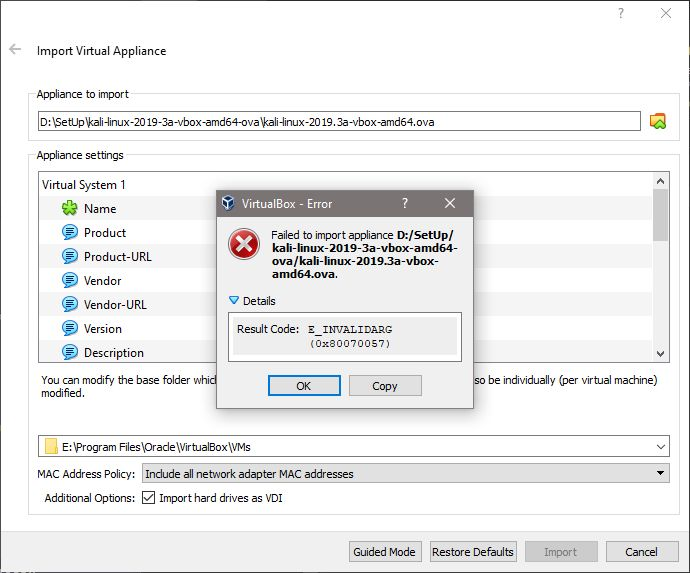Click the Product label in settings list
690x573 pixels.
(x=105, y=232)
